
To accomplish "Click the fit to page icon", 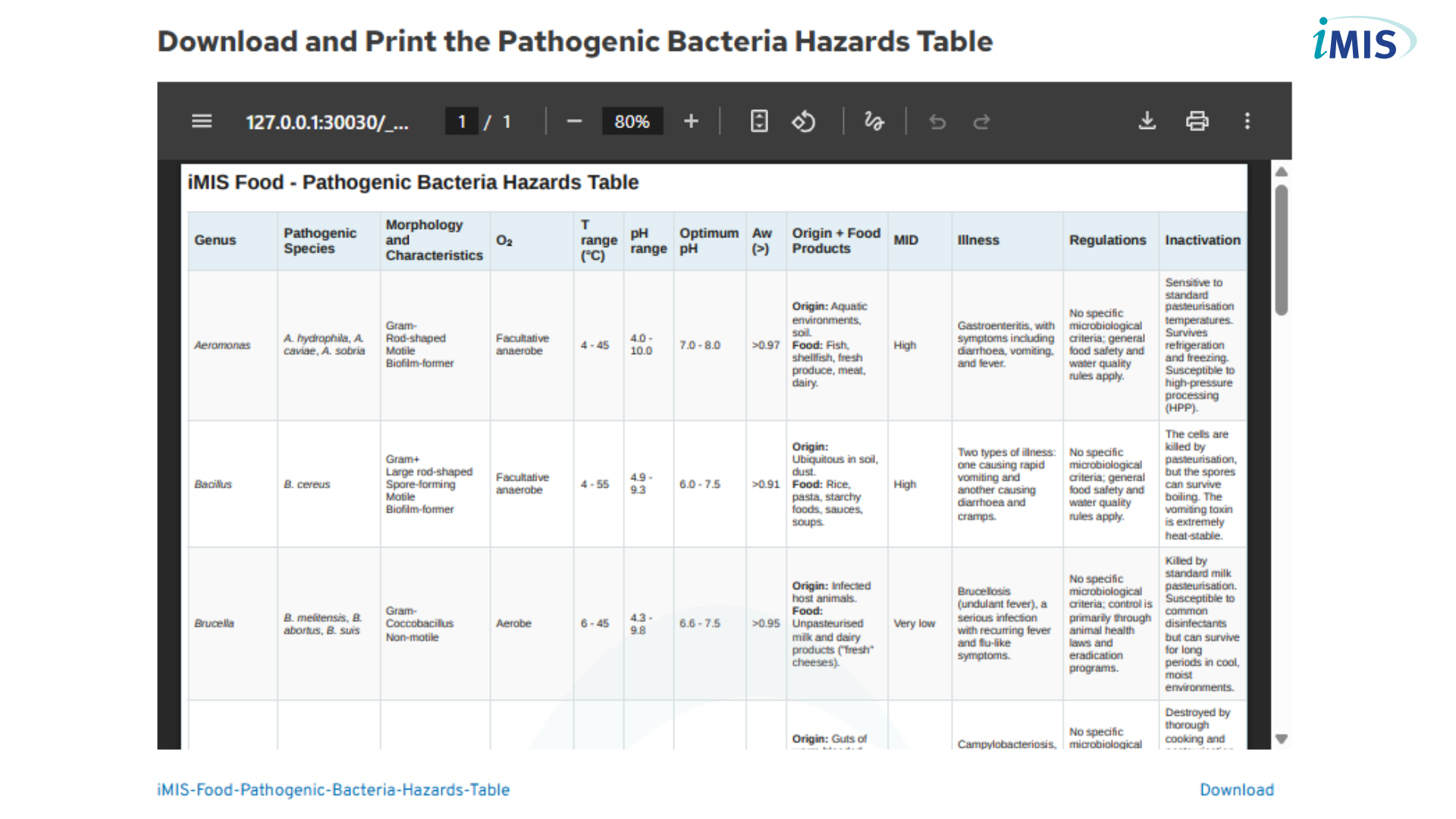I will point(759,121).
